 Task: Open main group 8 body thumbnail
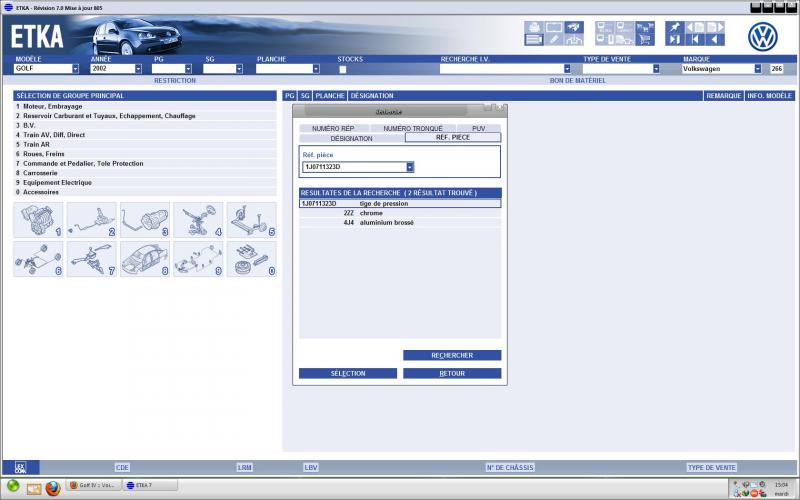click(145, 259)
